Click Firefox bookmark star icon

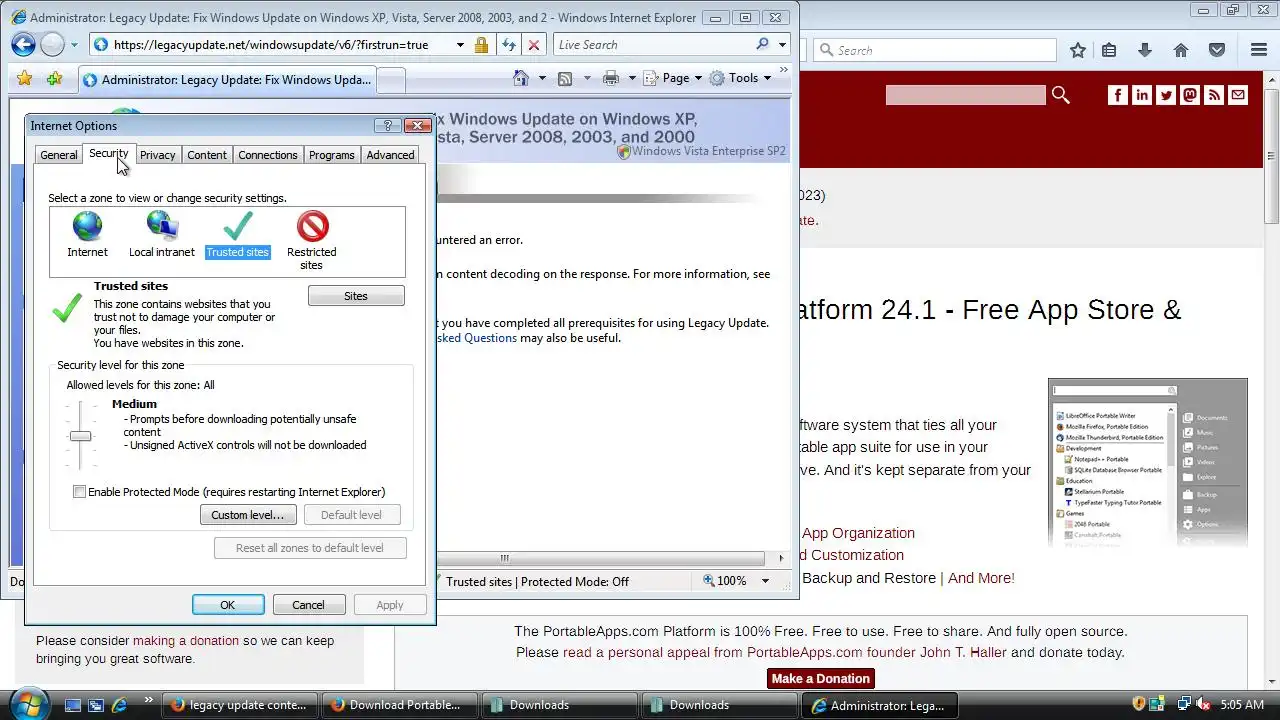pos(1078,50)
